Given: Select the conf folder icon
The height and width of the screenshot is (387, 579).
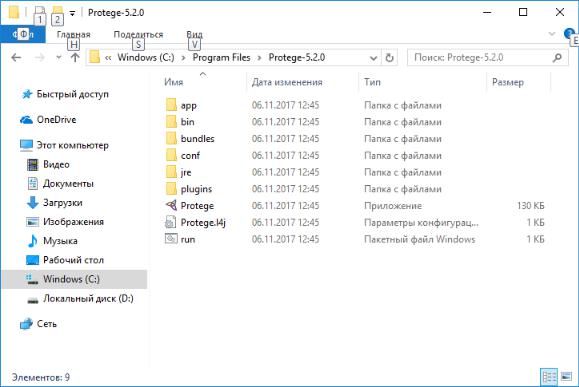Looking at the screenshot, I should 171,155.
